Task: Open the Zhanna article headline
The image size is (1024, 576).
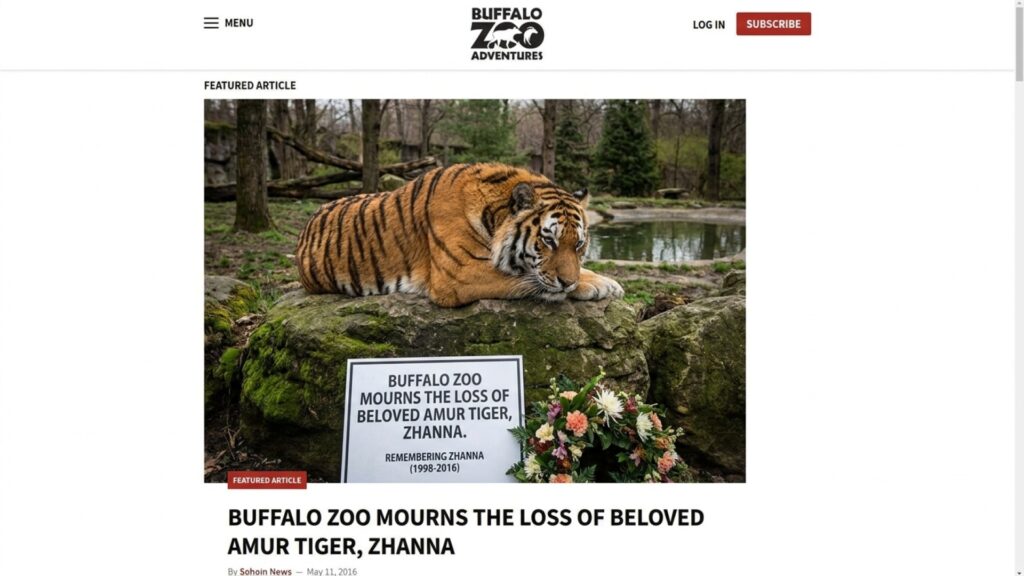Action: 466,532
